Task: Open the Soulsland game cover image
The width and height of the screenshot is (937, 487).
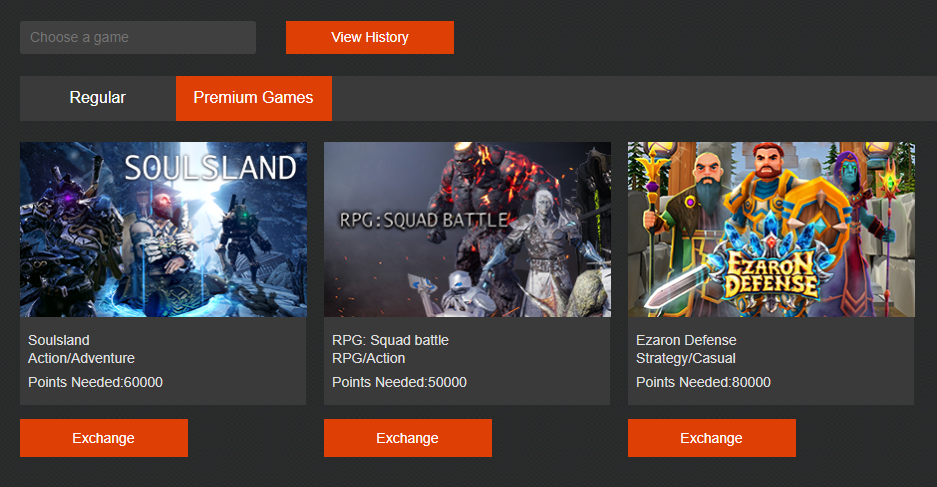Action: (163, 229)
